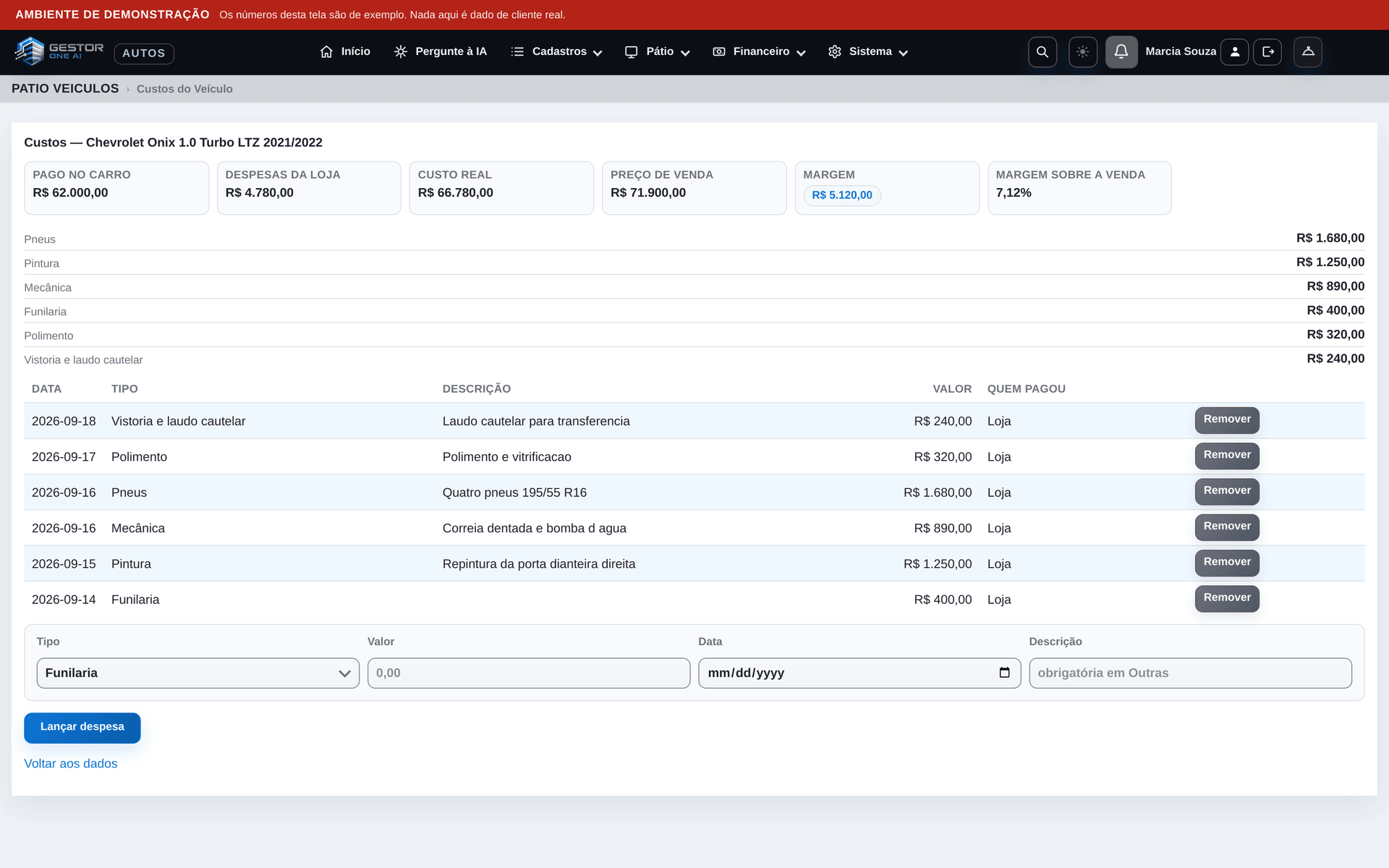Focus the Descrição input field
Viewport: 1389px width, 868px height.
[1190, 673]
